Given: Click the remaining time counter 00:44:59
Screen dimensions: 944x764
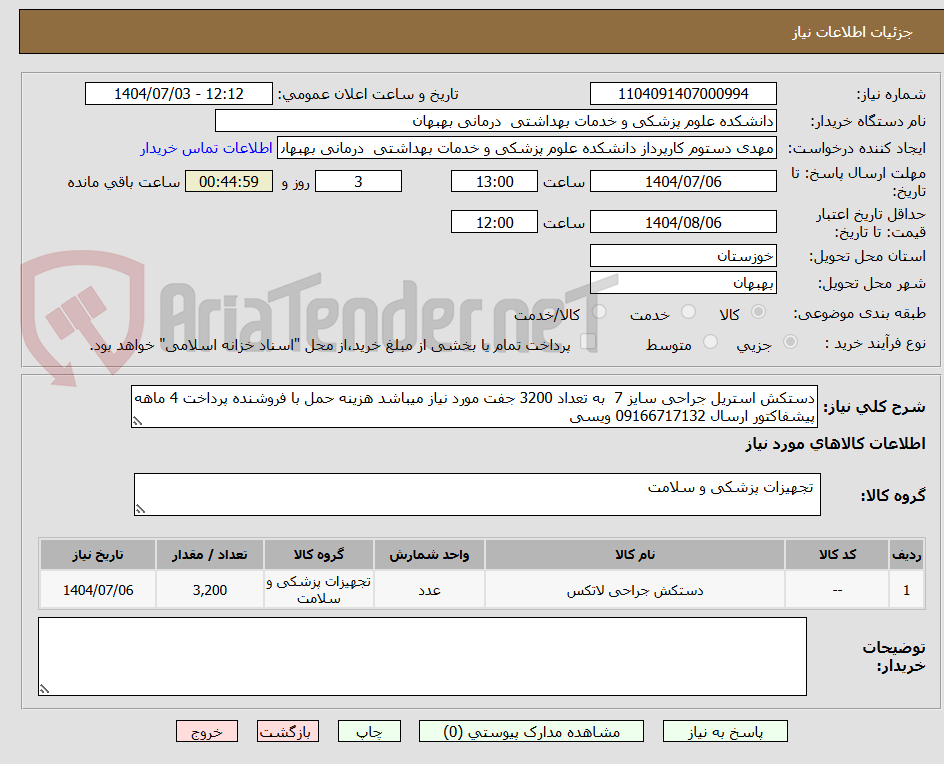Looking at the screenshot, I should 228,181.
